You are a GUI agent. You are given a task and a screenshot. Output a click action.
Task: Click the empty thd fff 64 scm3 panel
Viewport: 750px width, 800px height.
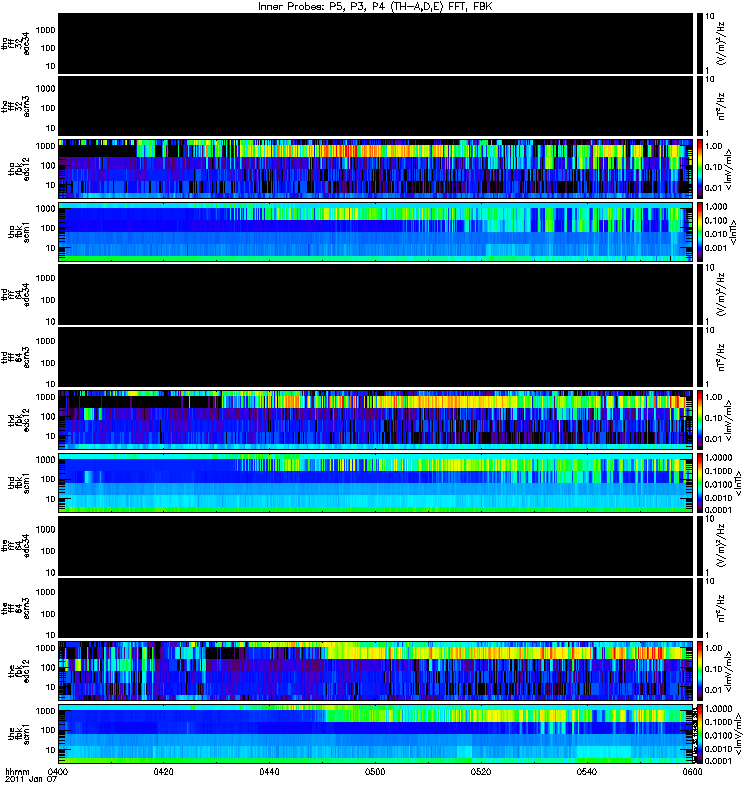376,357
